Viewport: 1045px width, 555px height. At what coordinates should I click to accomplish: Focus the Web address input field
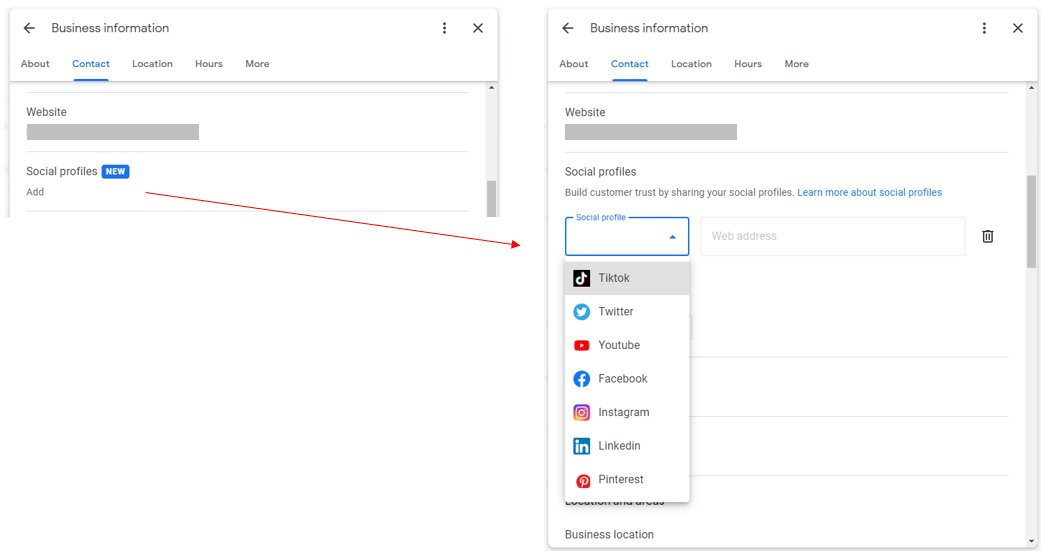(832, 236)
